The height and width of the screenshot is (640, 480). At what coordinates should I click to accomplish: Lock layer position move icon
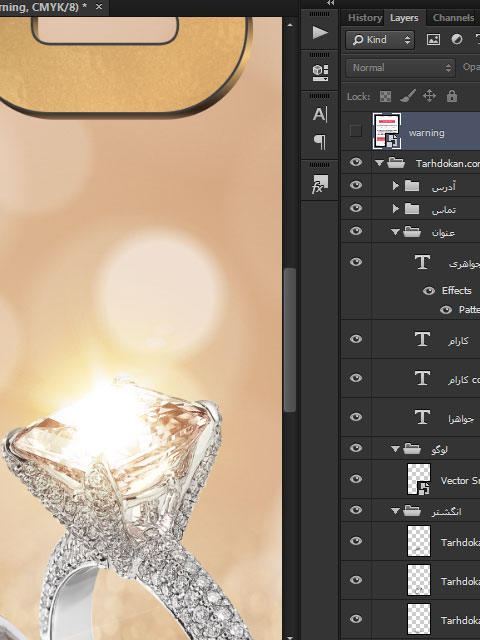coord(429,96)
